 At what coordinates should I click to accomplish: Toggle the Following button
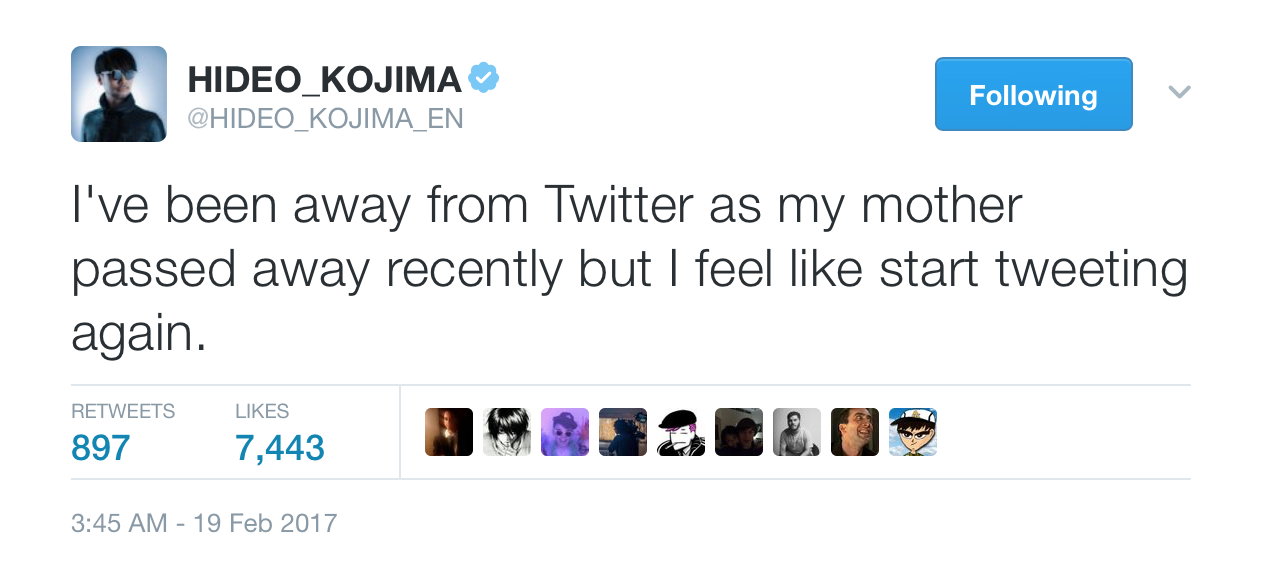(1033, 95)
